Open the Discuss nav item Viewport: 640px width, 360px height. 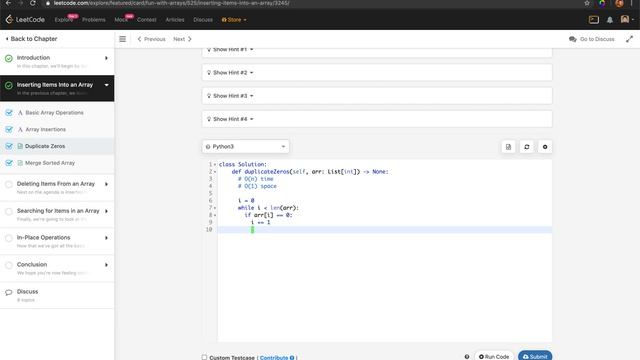(203, 20)
